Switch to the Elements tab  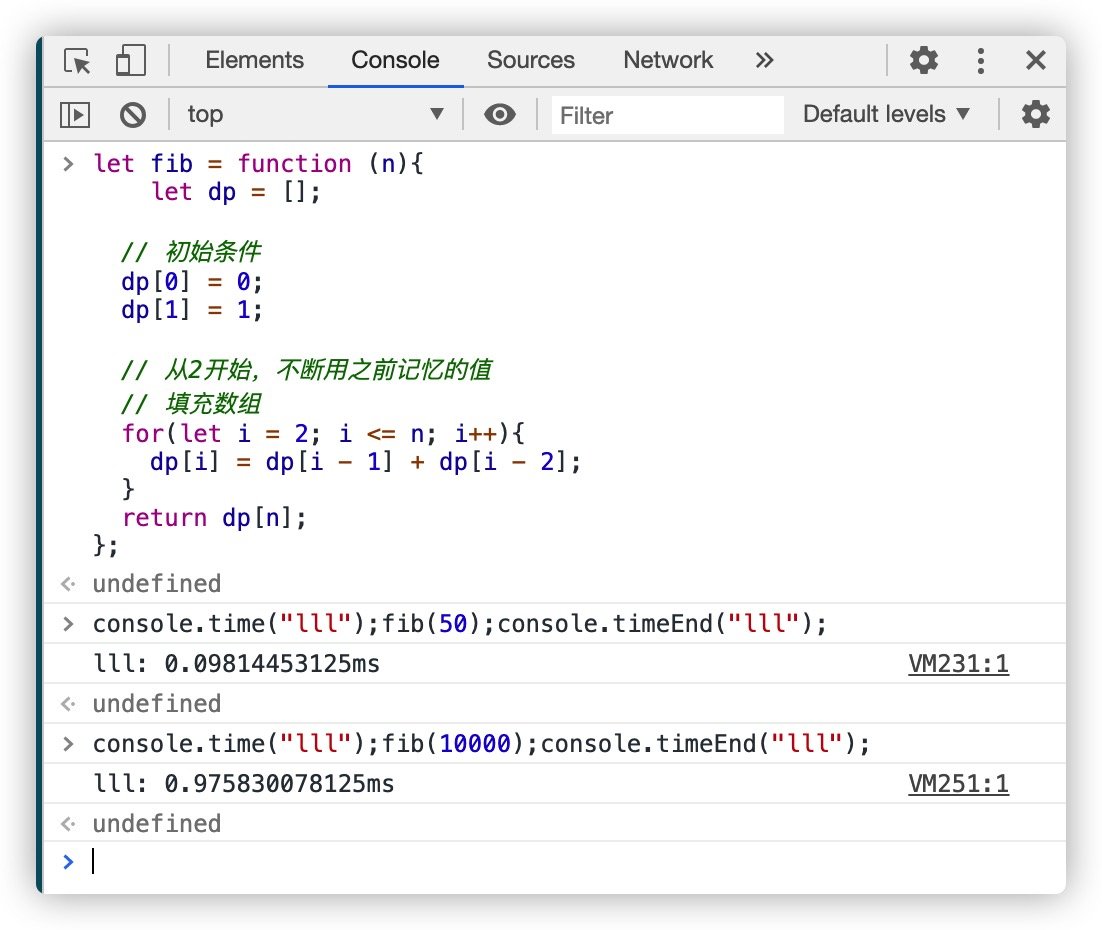point(254,60)
